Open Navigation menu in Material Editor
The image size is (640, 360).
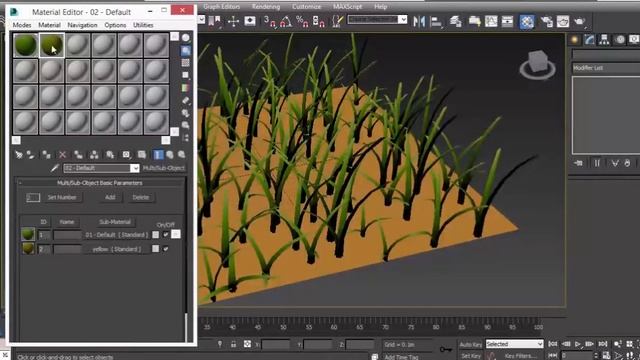point(82,25)
